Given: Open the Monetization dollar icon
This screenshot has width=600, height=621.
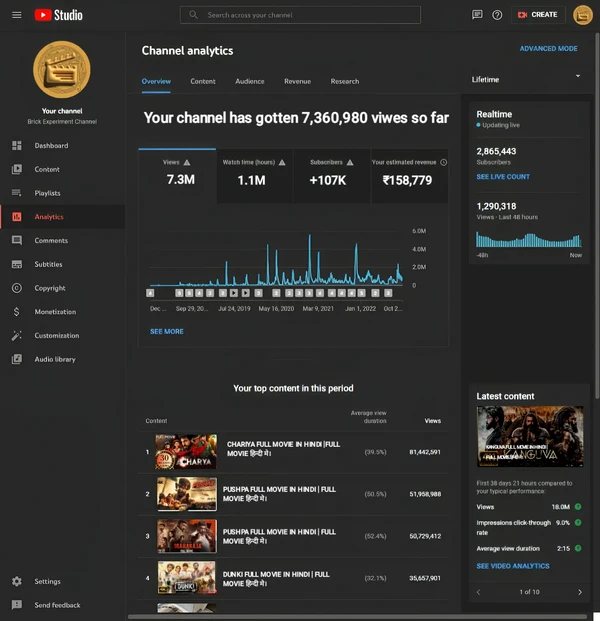Looking at the screenshot, I should 17,312.
